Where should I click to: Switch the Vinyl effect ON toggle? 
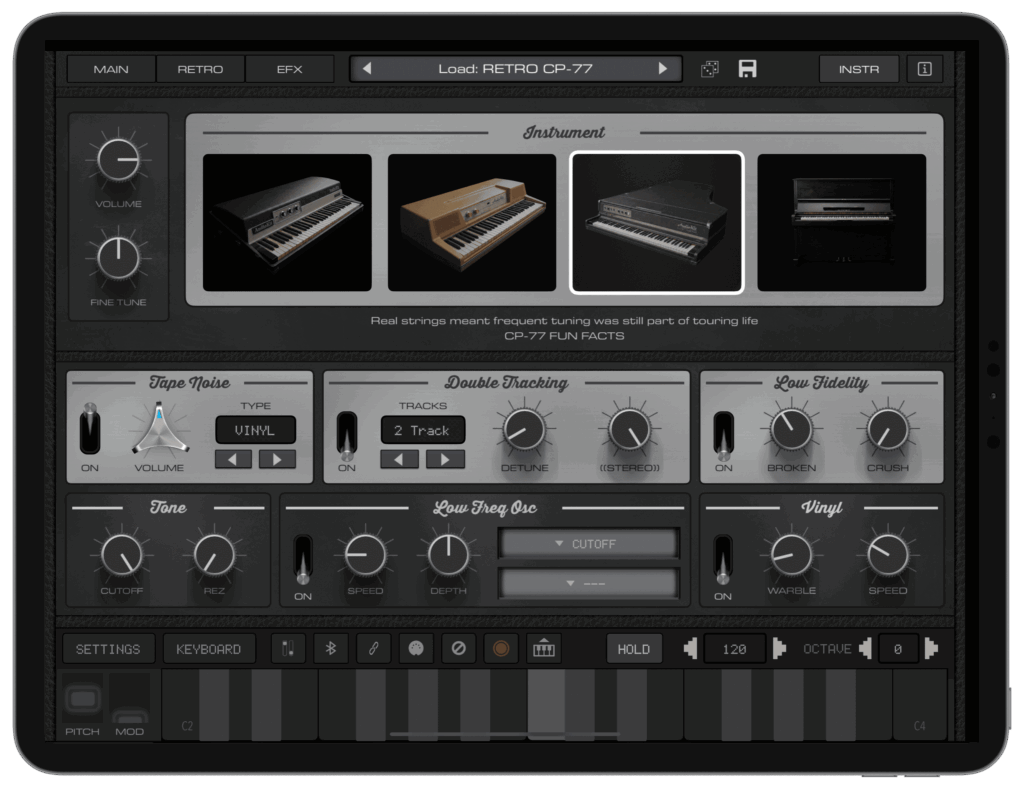(723, 561)
